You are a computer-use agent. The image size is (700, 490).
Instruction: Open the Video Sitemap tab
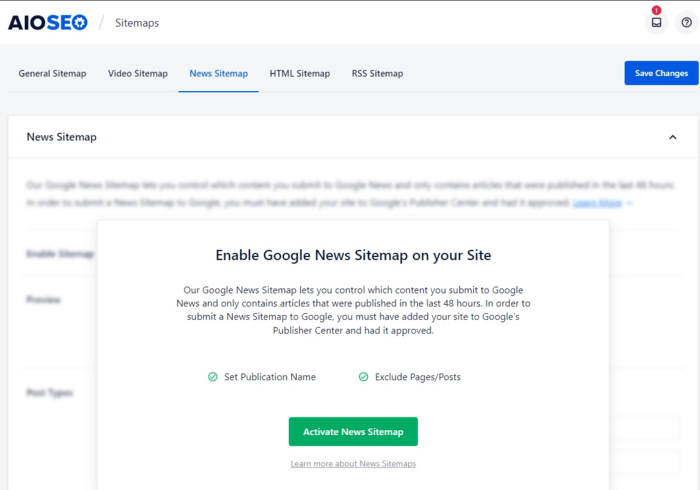tap(138, 73)
